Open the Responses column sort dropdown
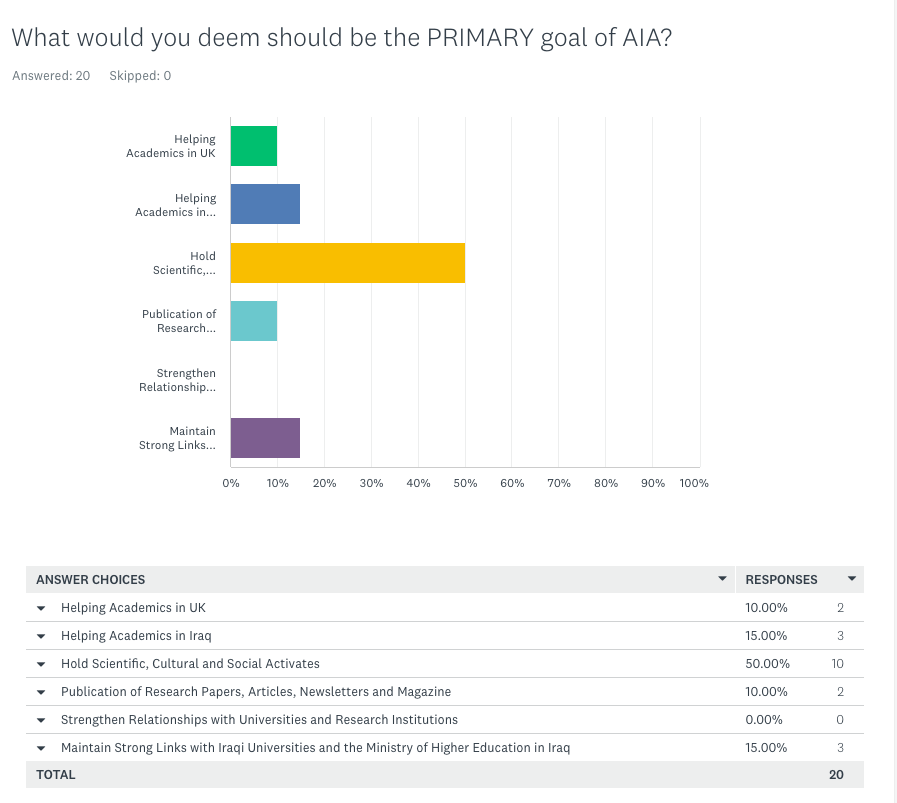This screenshot has width=897, height=803. pyautogui.click(x=852, y=579)
